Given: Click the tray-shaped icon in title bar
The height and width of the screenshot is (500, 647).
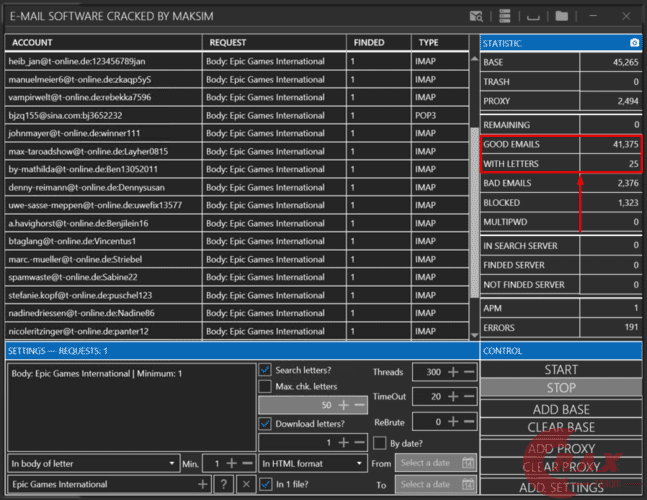Looking at the screenshot, I should click(533, 17).
